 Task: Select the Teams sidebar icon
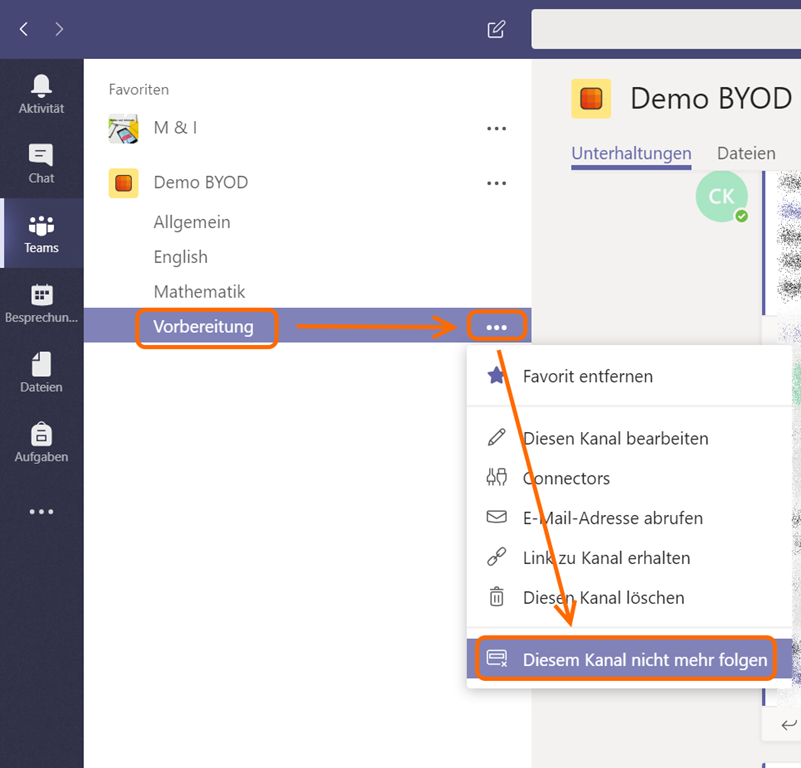tap(41, 234)
